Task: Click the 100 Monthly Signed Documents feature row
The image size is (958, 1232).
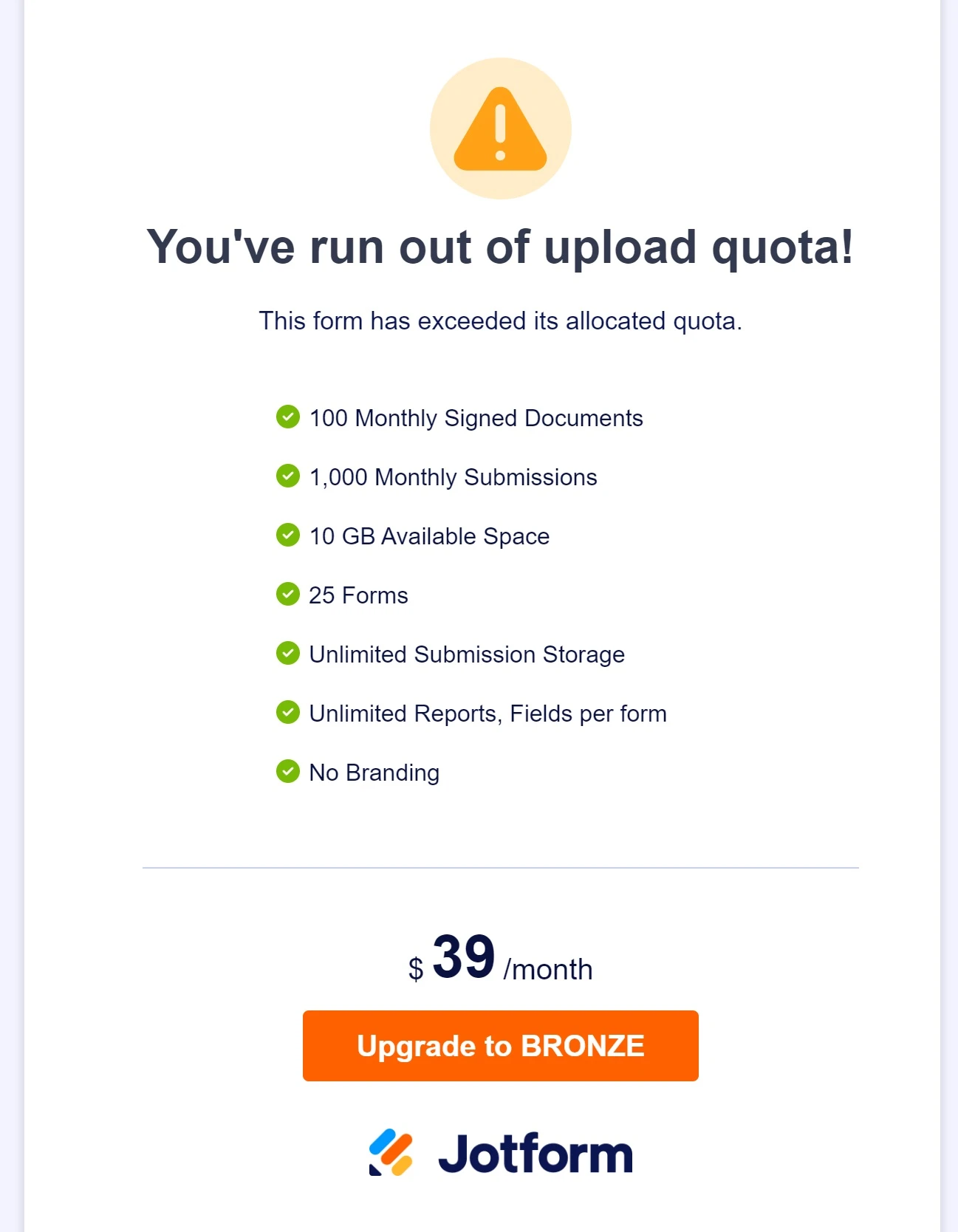Action: (x=476, y=417)
